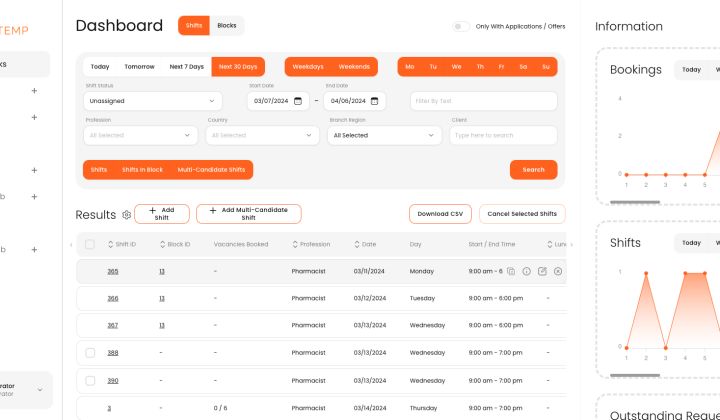720x420 pixels.
Task: Click the cancel X icon on shift 365 row
Action: click(558, 271)
